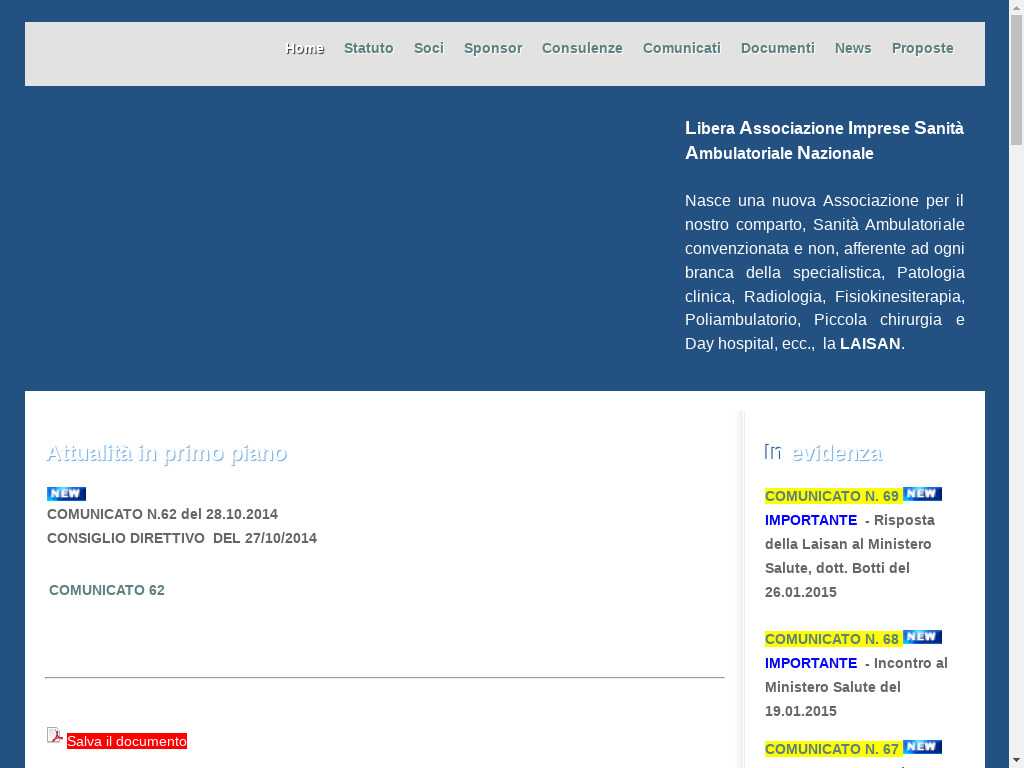Click the NEW badge next to Comunicato N. 68
Screen dimensions: 1024x768
pos(922,637)
